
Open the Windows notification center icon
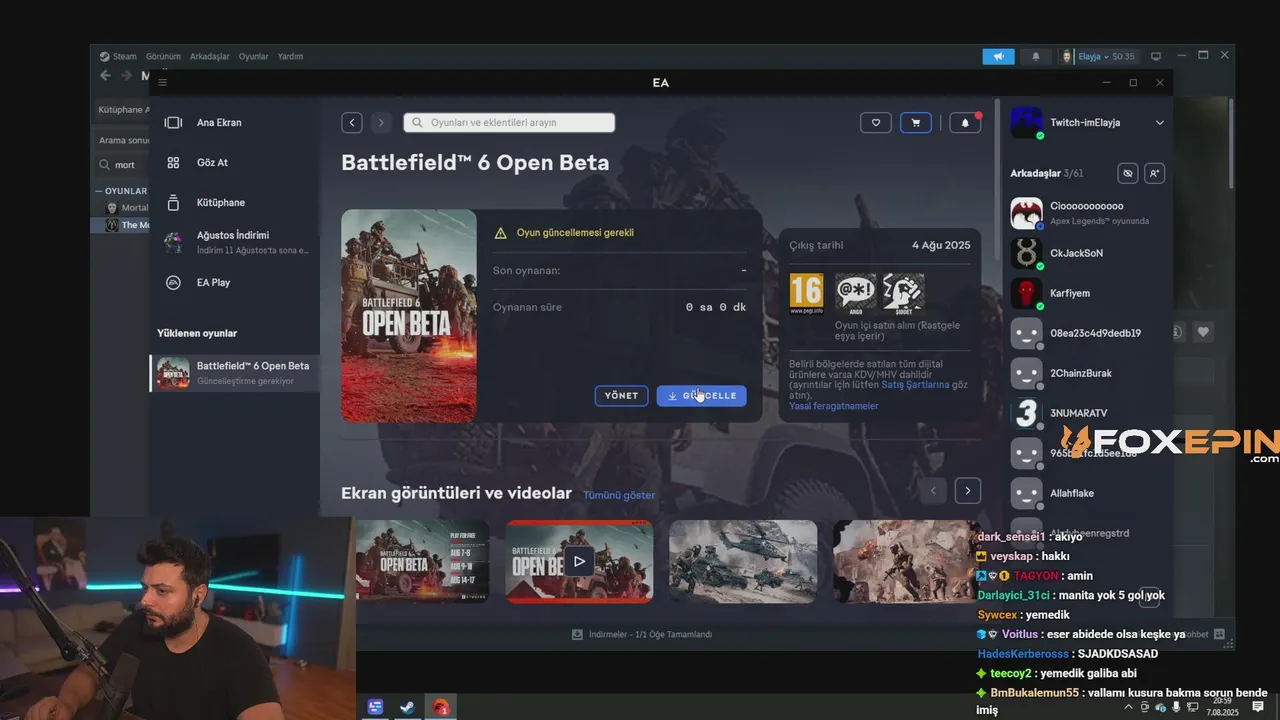coord(1258,707)
